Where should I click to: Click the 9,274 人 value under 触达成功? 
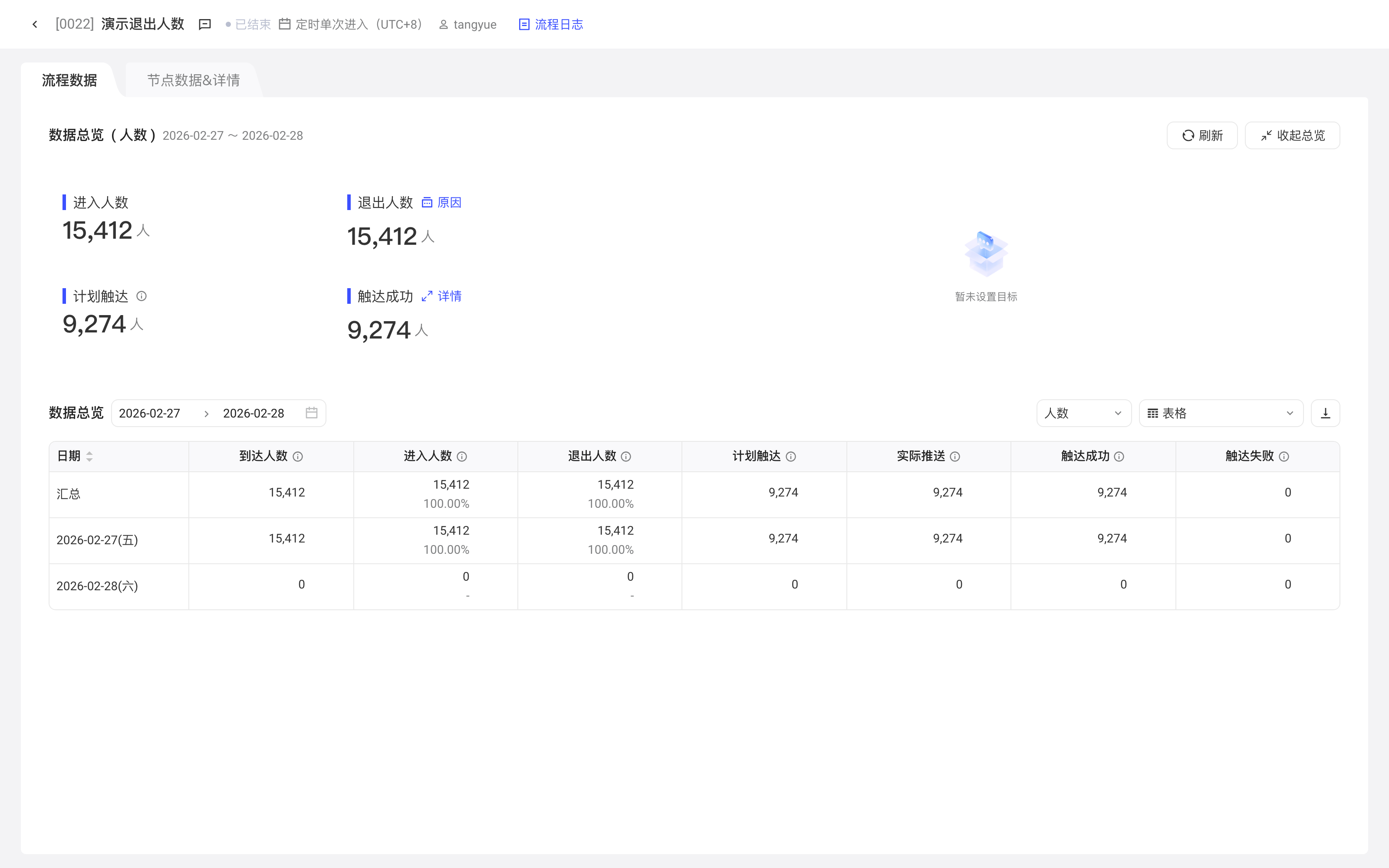[x=388, y=330]
